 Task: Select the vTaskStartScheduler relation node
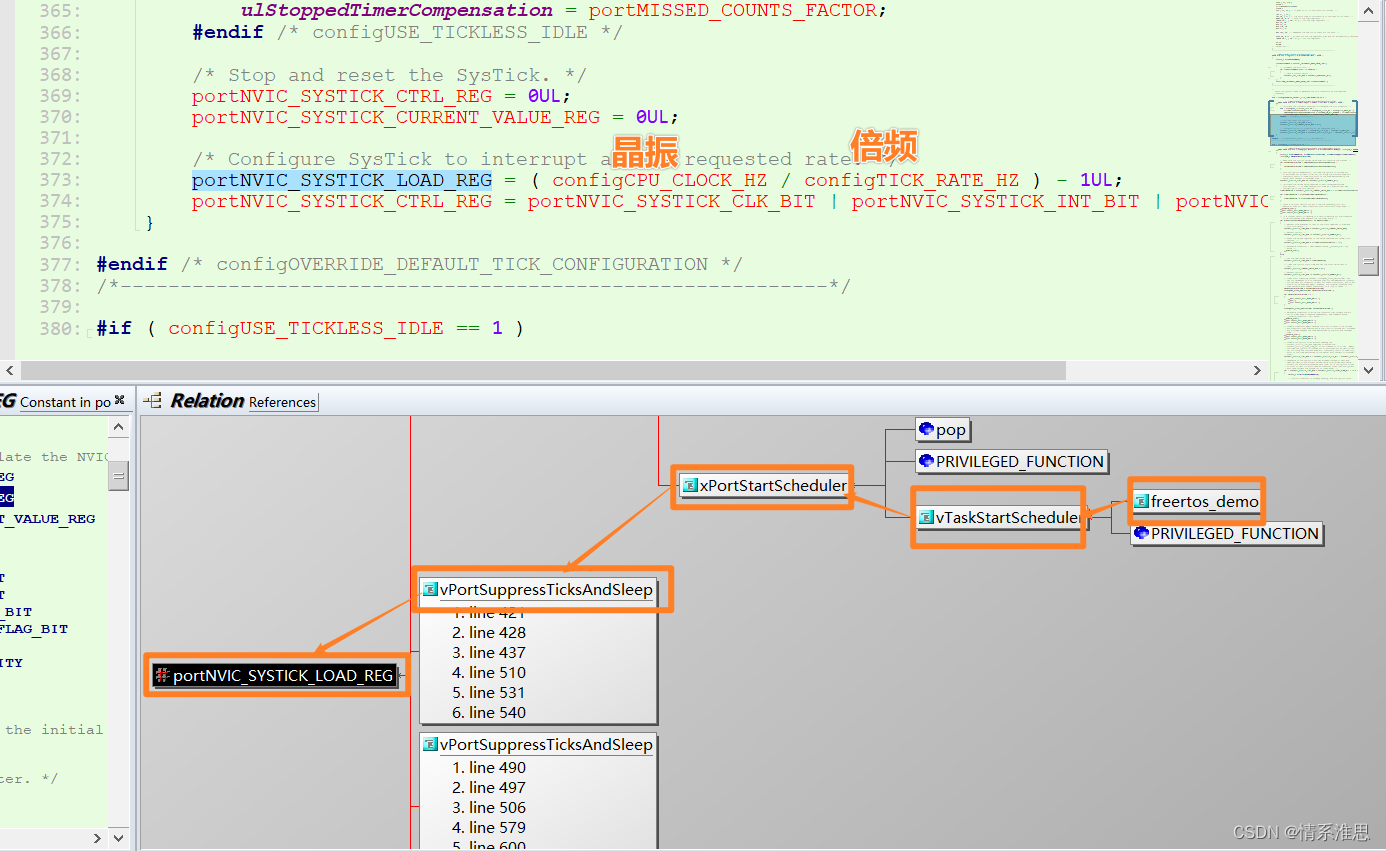999,518
